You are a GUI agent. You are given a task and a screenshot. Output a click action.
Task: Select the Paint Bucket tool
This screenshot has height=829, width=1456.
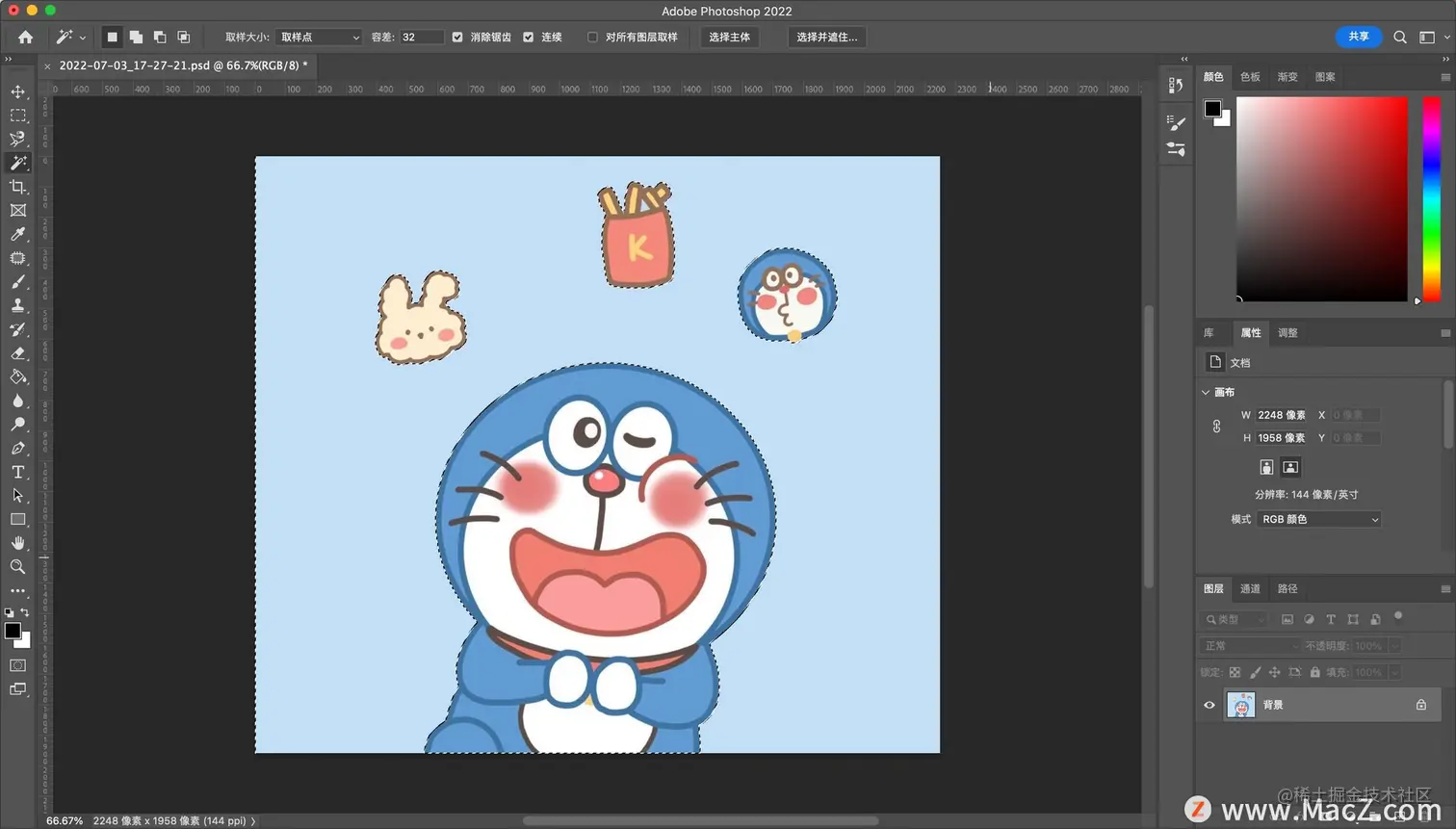point(17,376)
